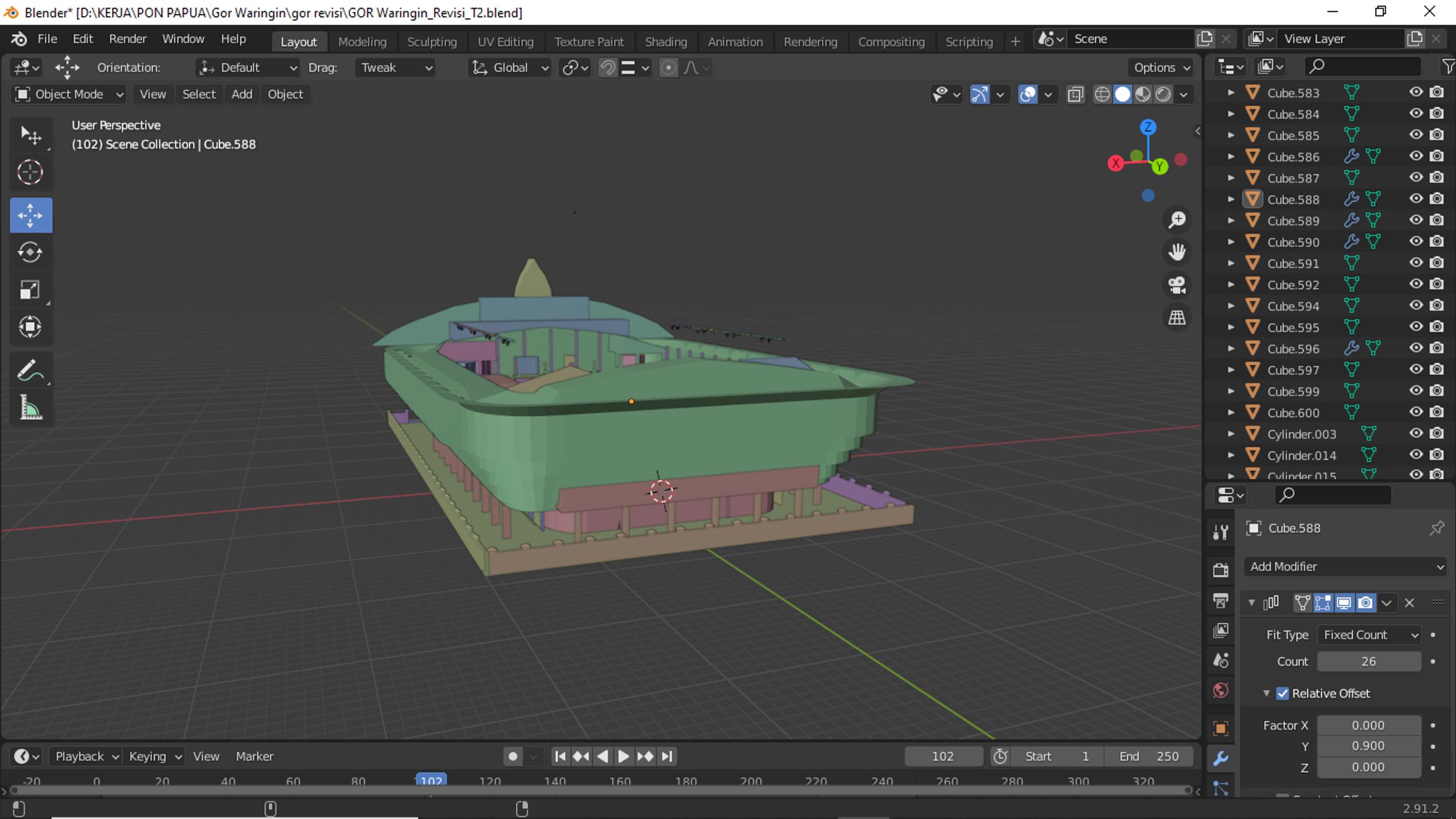The height and width of the screenshot is (819, 1456).
Task: Choose the Measure tool
Action: pyautogui.click(x=30, y=408)
